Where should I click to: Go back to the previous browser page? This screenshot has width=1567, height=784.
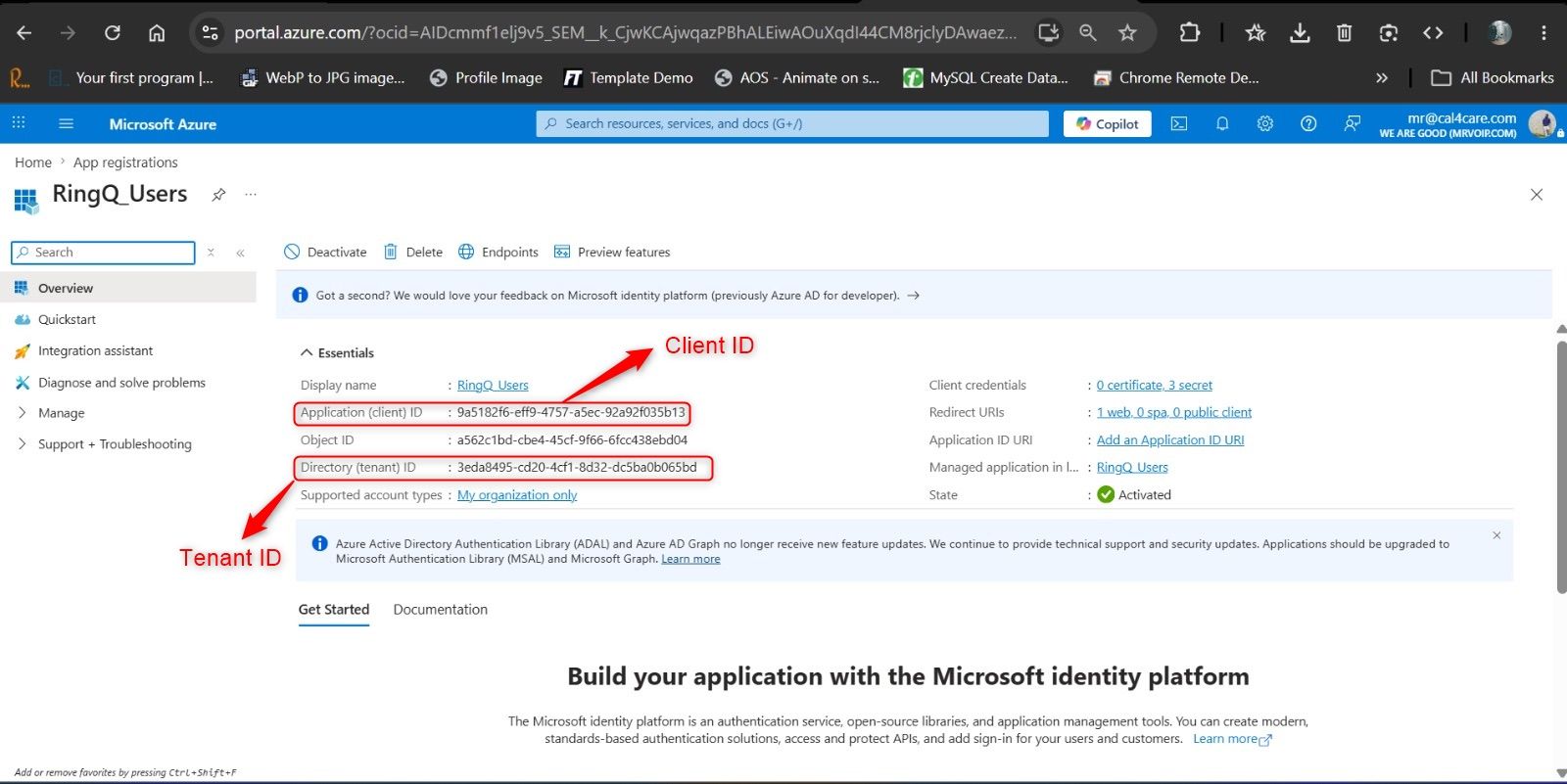click(x=24, y=32)
